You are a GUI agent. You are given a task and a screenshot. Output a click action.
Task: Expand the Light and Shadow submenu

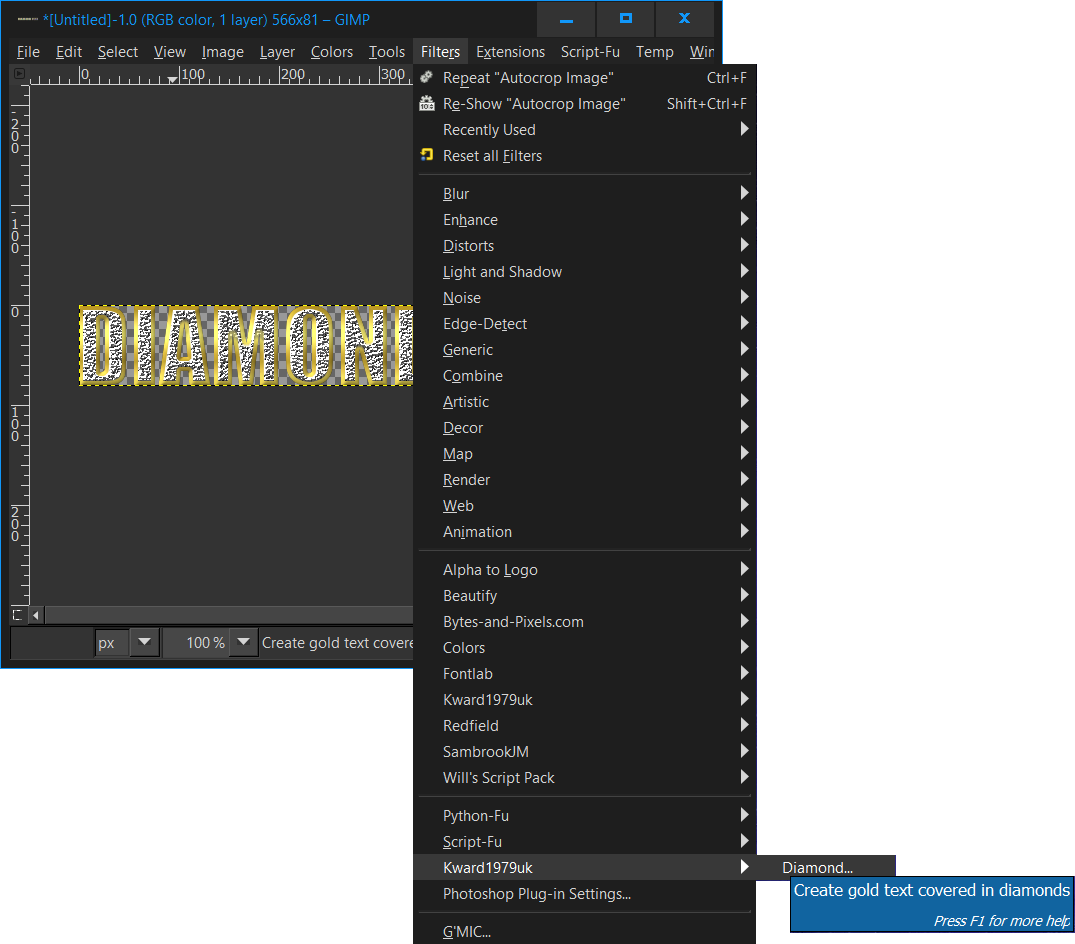(x=584, y=272)
